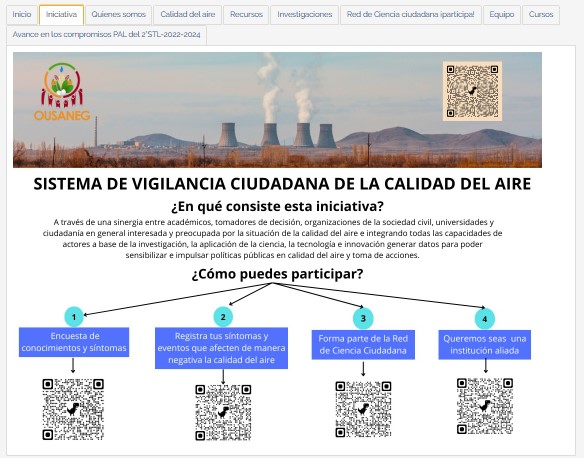Click heading ¿En qué consiste esta iniciativa?

pos(277,206)
